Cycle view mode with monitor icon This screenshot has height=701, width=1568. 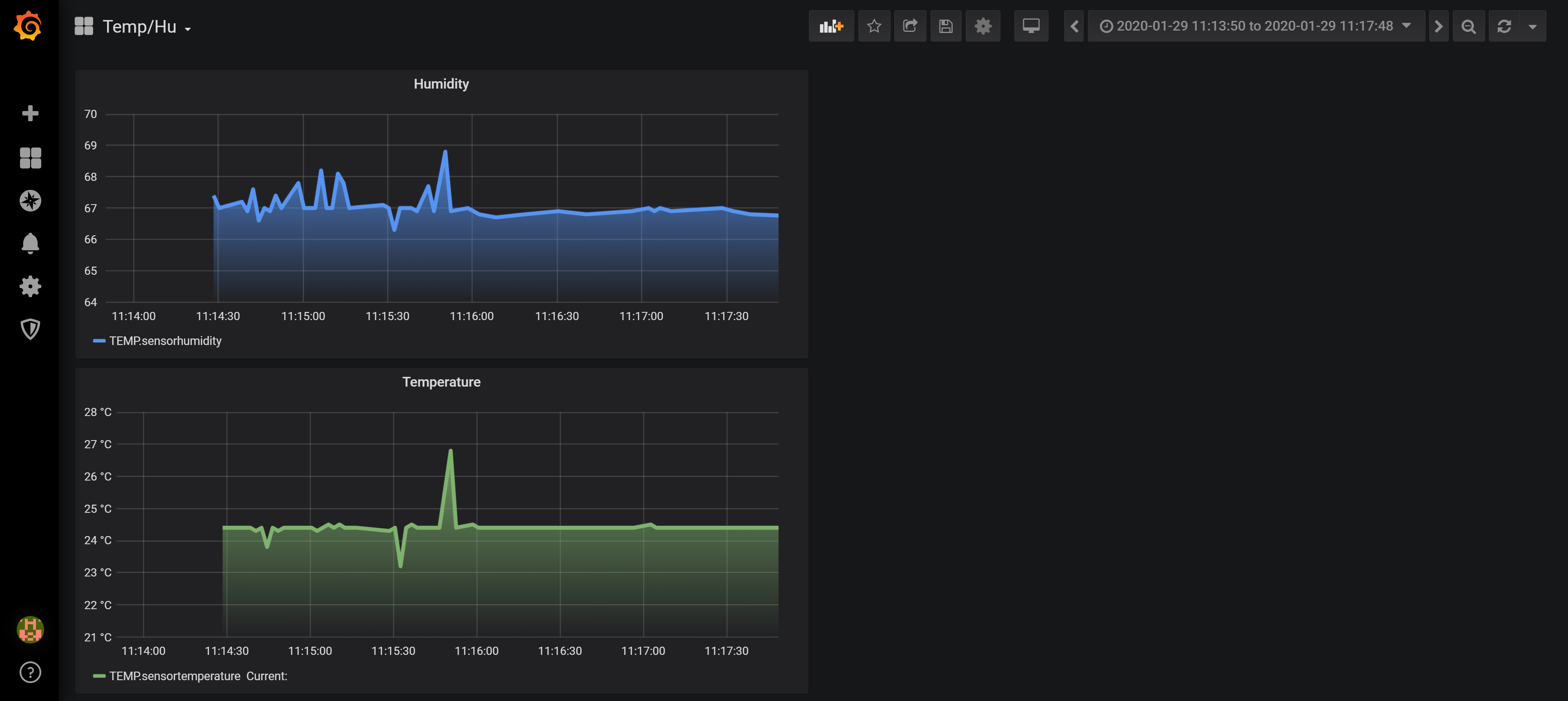pos(1031,26)
